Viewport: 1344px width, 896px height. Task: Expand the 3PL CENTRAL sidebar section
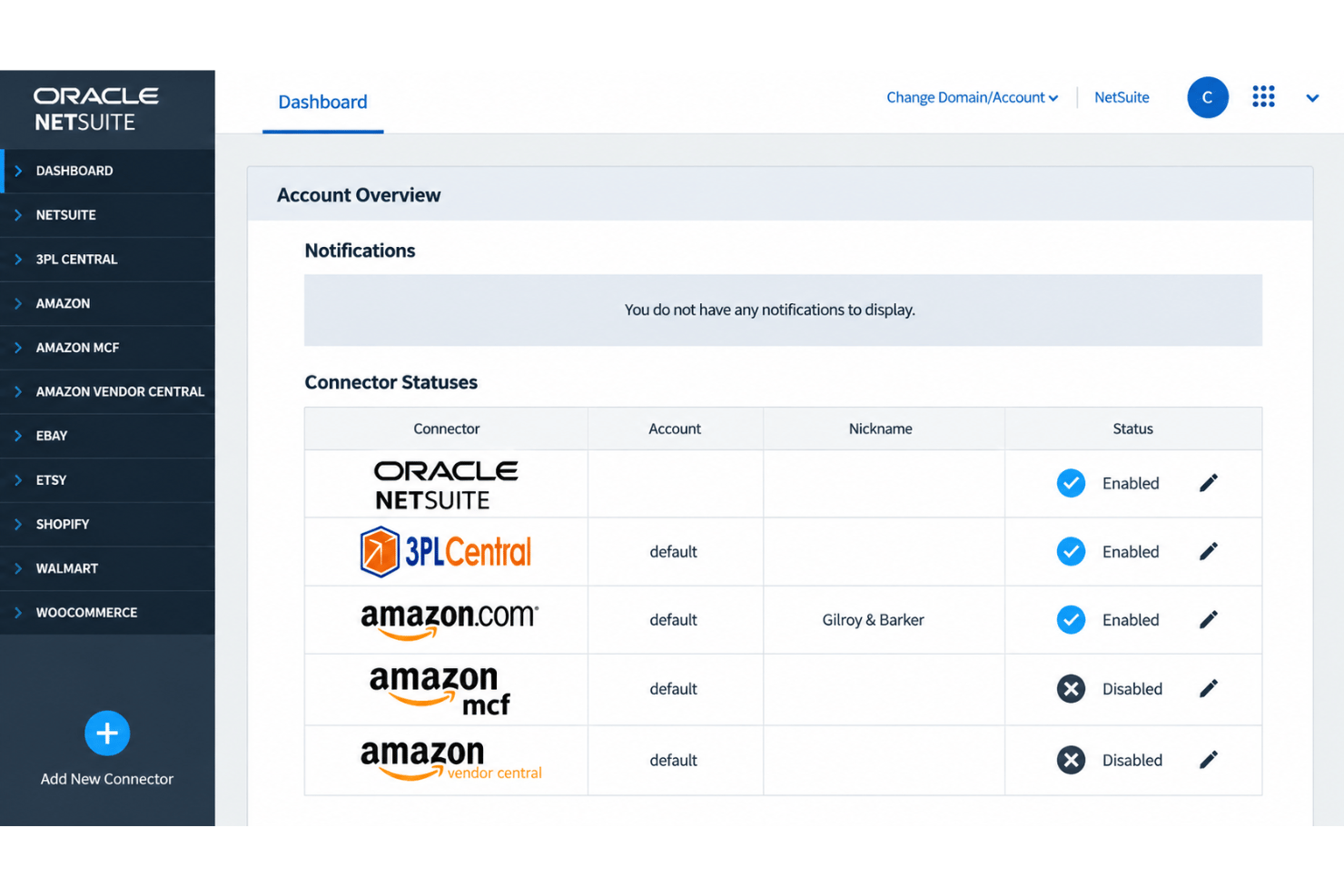click(107, 260)
